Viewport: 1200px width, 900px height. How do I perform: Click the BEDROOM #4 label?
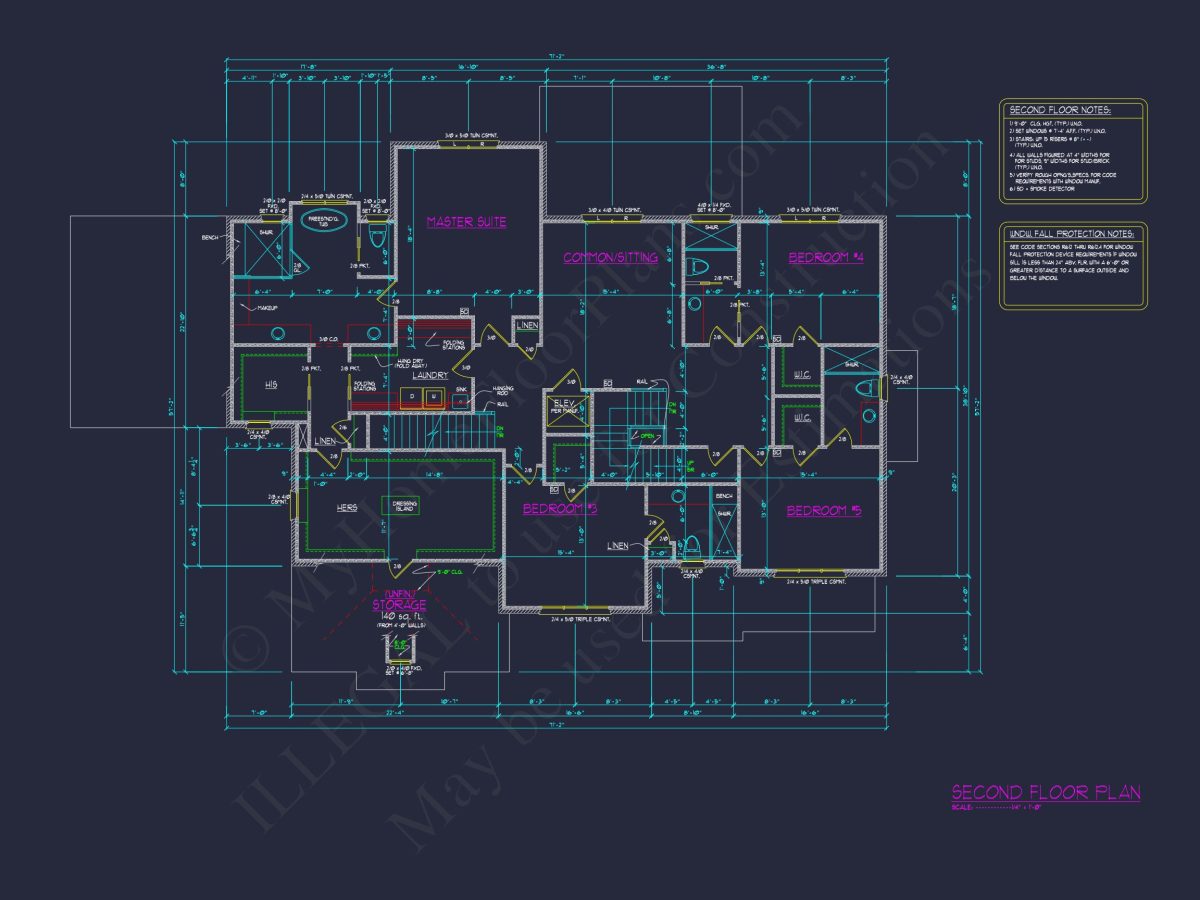(825, 258)
